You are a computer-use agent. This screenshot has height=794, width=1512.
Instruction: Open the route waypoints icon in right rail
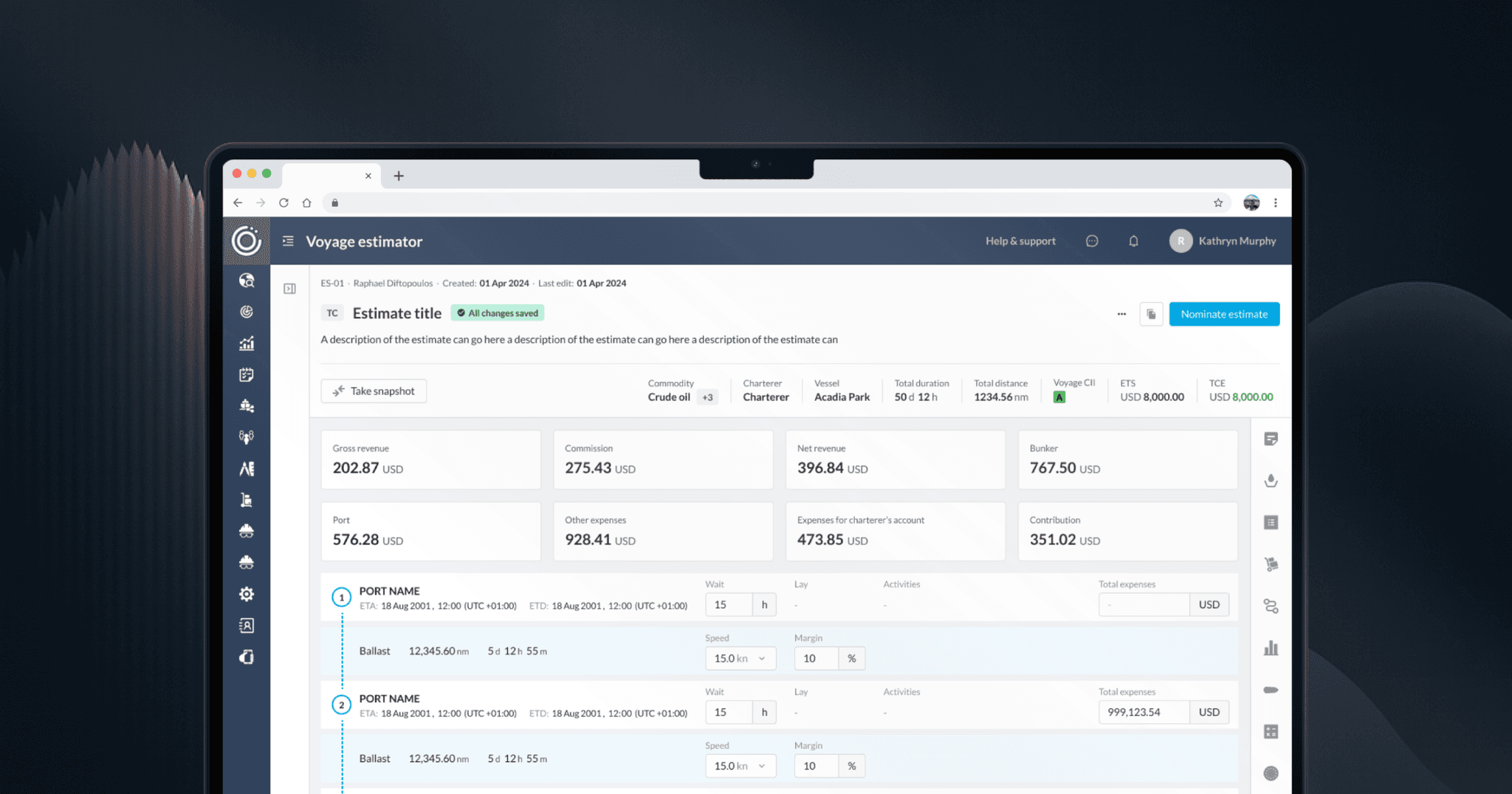tap(1271, 606)
